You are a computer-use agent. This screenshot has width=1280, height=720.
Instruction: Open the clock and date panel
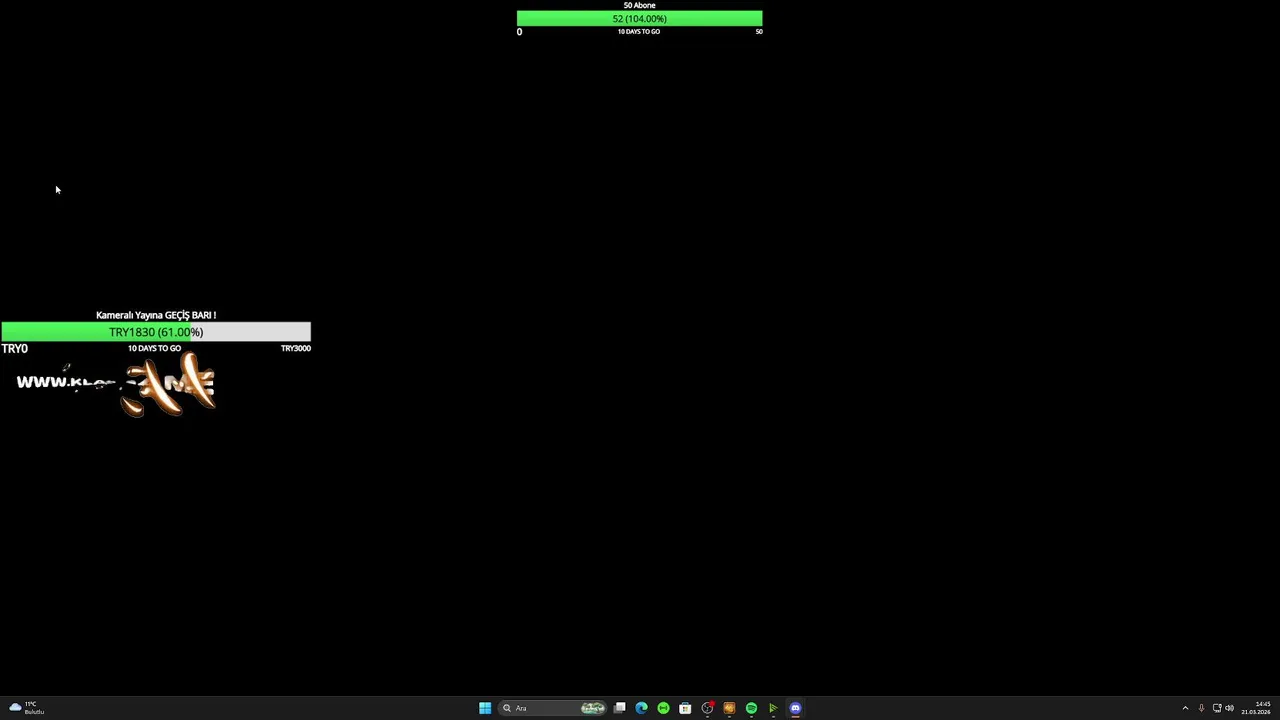1256,708
